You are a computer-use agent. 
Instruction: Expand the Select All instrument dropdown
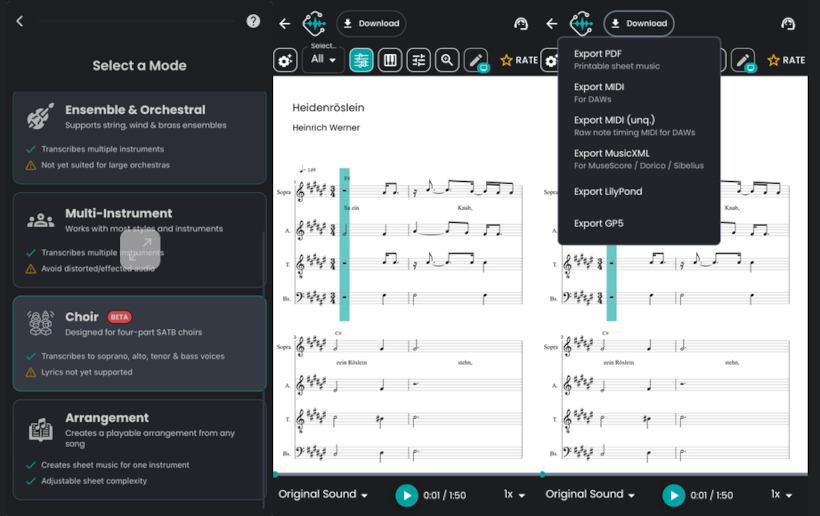(x=323, y=59)
